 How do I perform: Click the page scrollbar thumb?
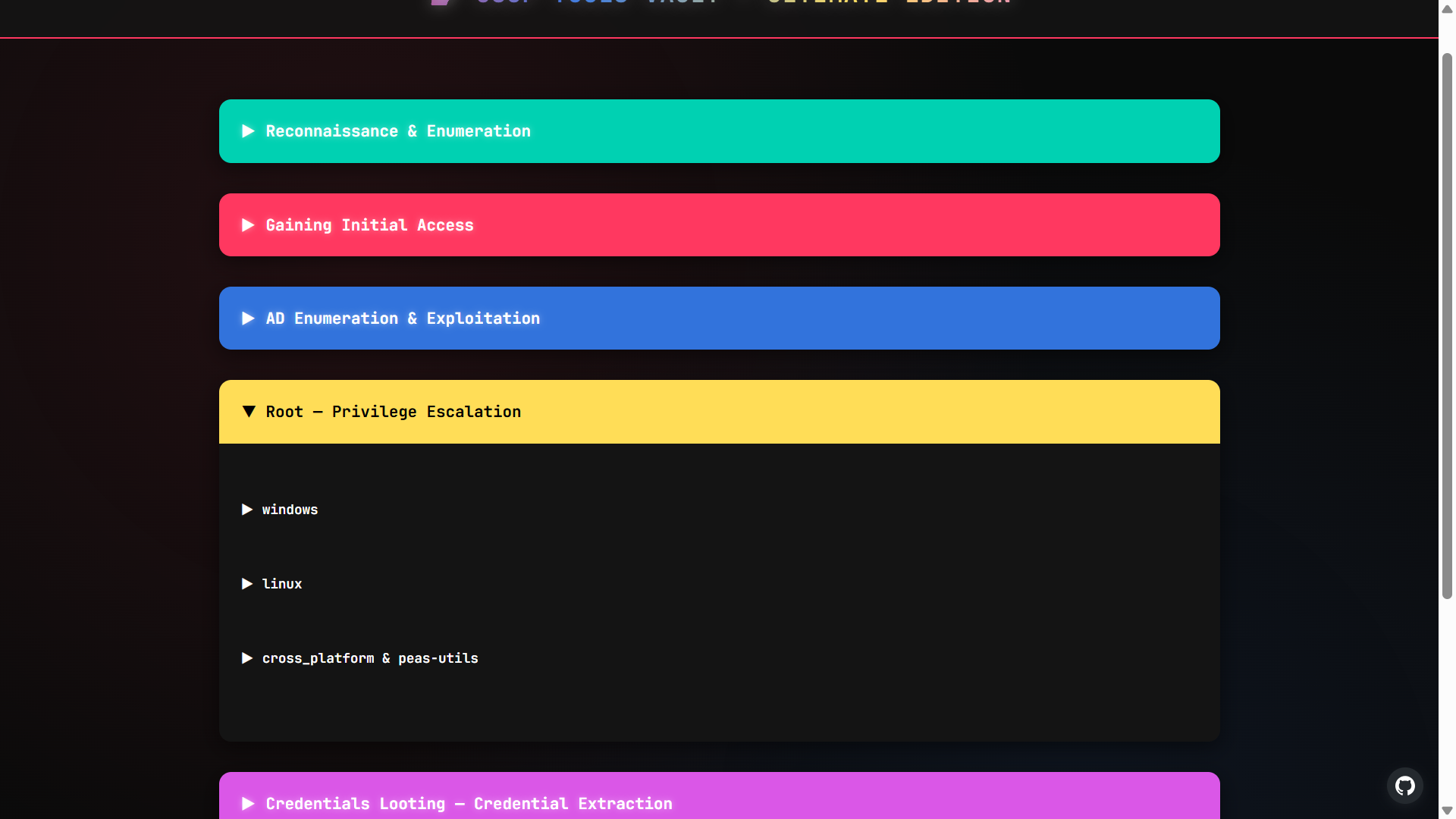[1447, 326]
